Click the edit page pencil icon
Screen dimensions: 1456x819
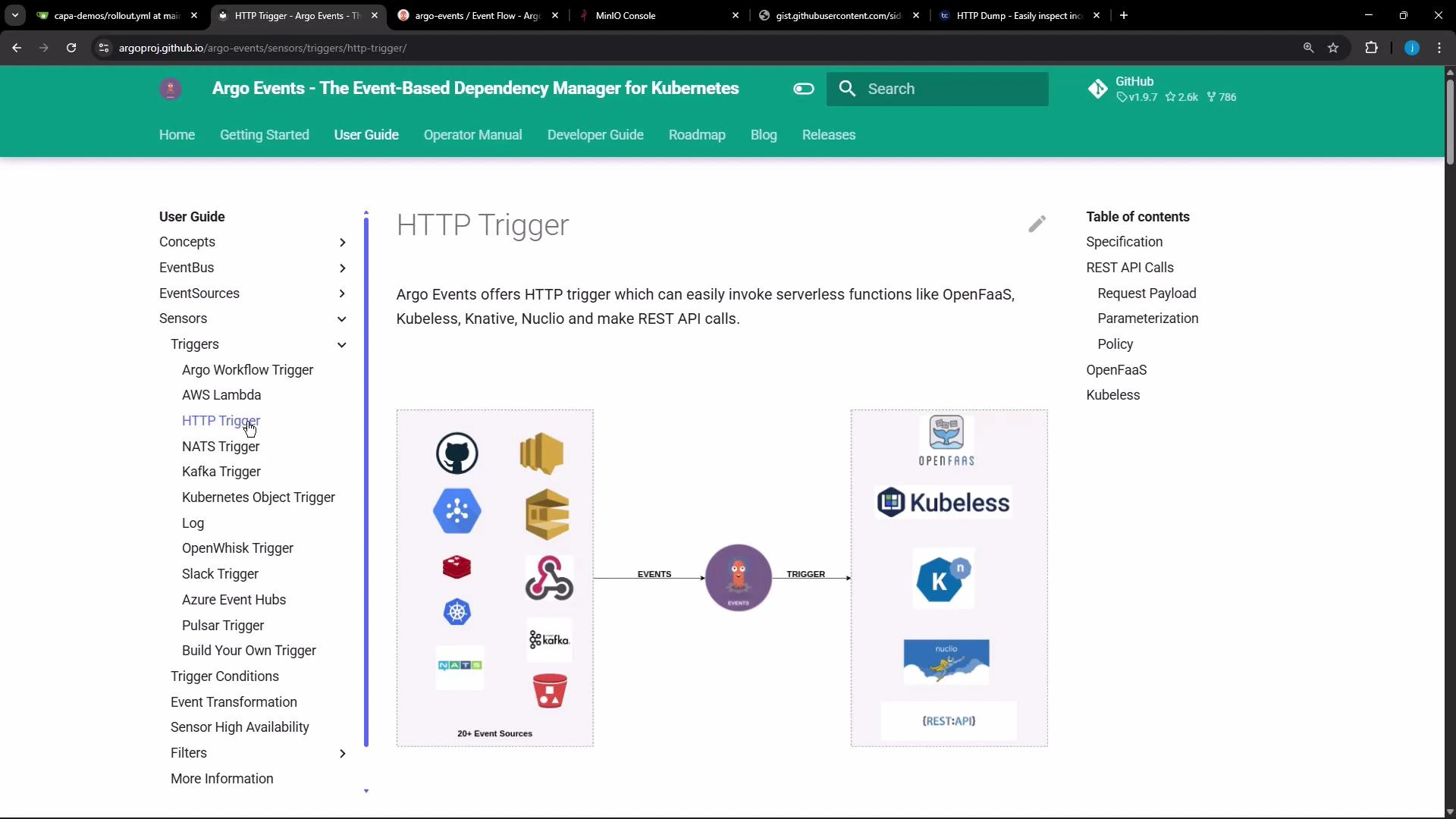1037,224
